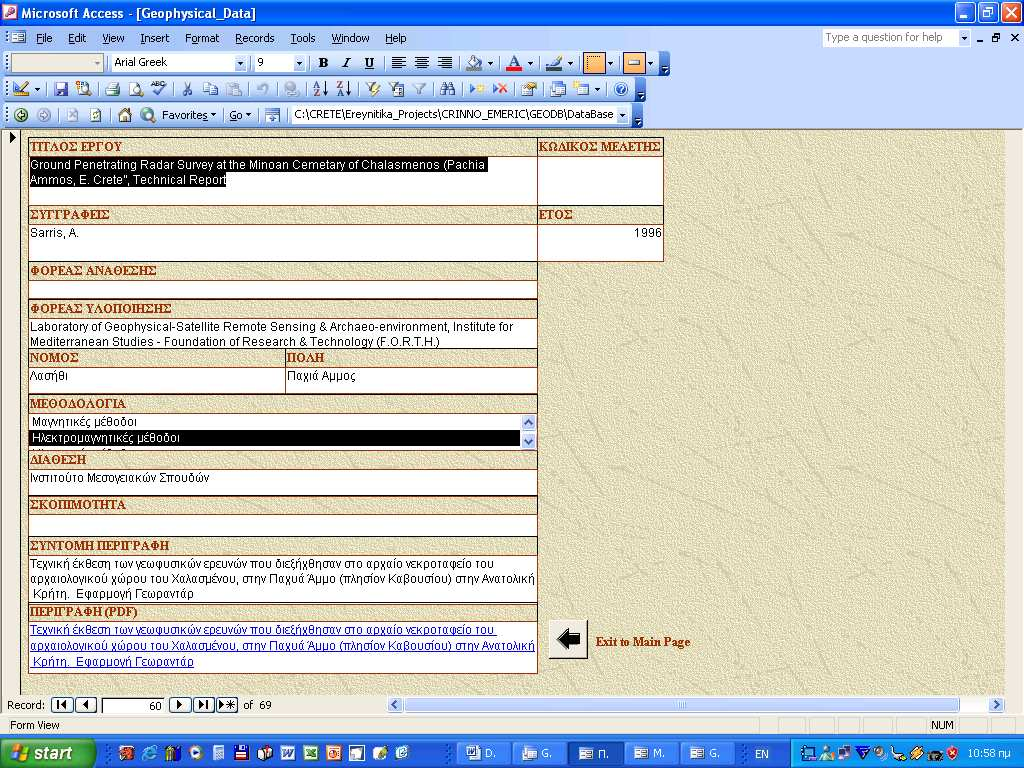Viewport: 1024px width, 768px height.
Task: Click the black arrow Exit button
Action: pos(568,639)
